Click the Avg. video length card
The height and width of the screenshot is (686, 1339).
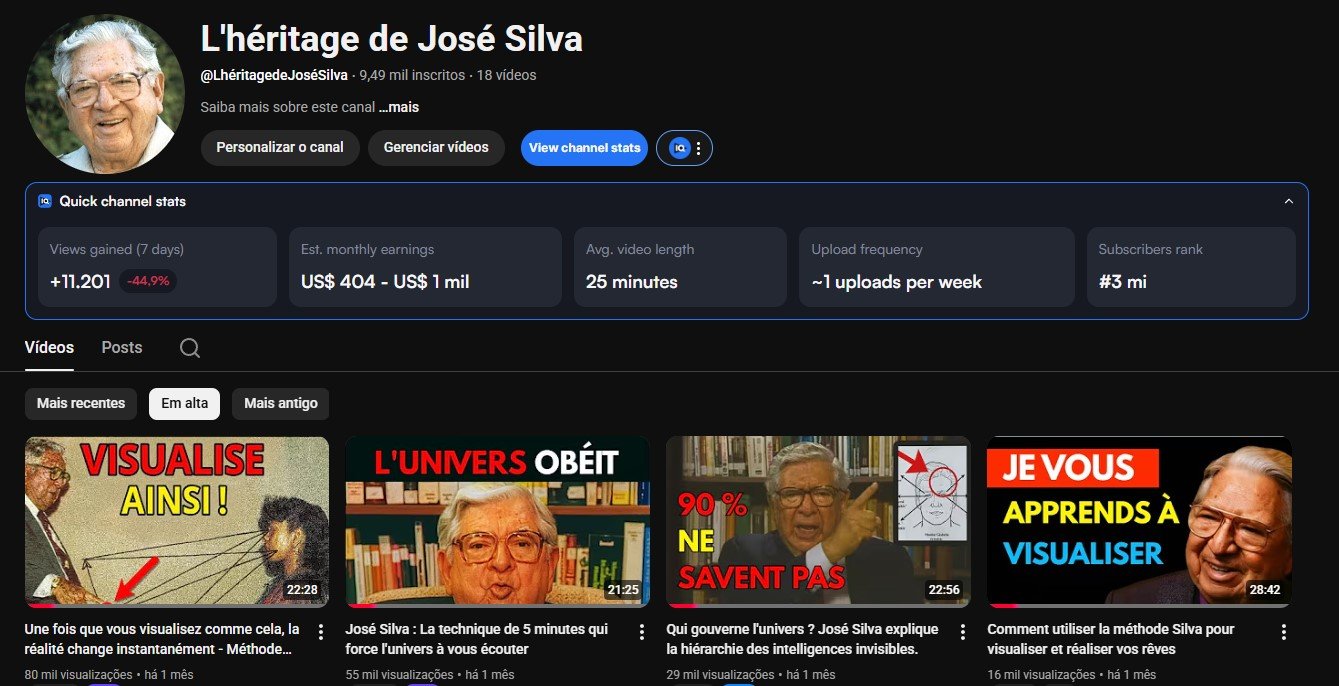tap(680, 267)
